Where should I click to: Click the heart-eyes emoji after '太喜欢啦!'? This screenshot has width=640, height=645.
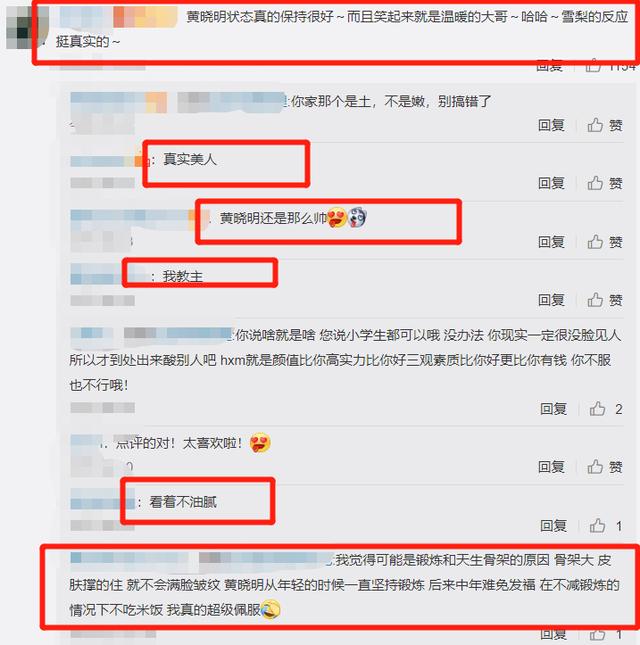click(x=260, y=443)
